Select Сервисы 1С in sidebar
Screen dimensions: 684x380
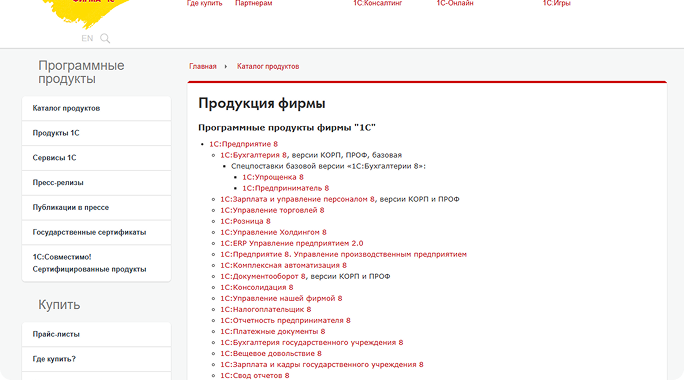coord(96,158)
